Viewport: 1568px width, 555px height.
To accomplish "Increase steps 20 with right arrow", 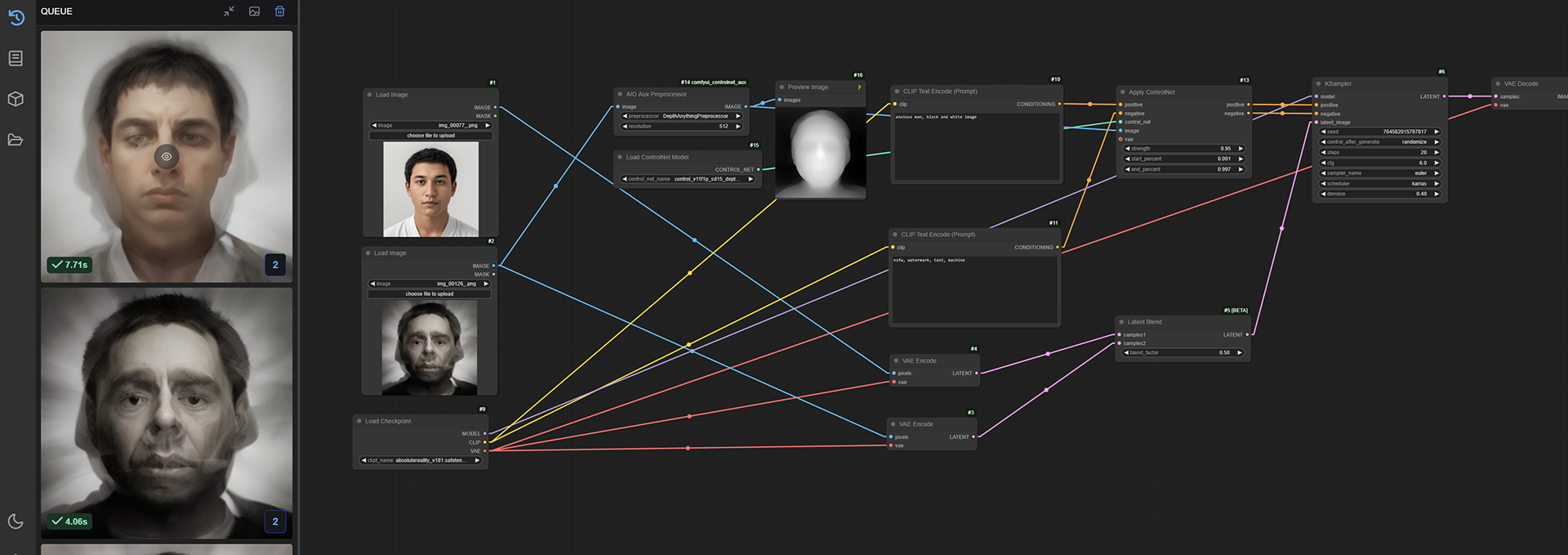I will pos(1436,152).
